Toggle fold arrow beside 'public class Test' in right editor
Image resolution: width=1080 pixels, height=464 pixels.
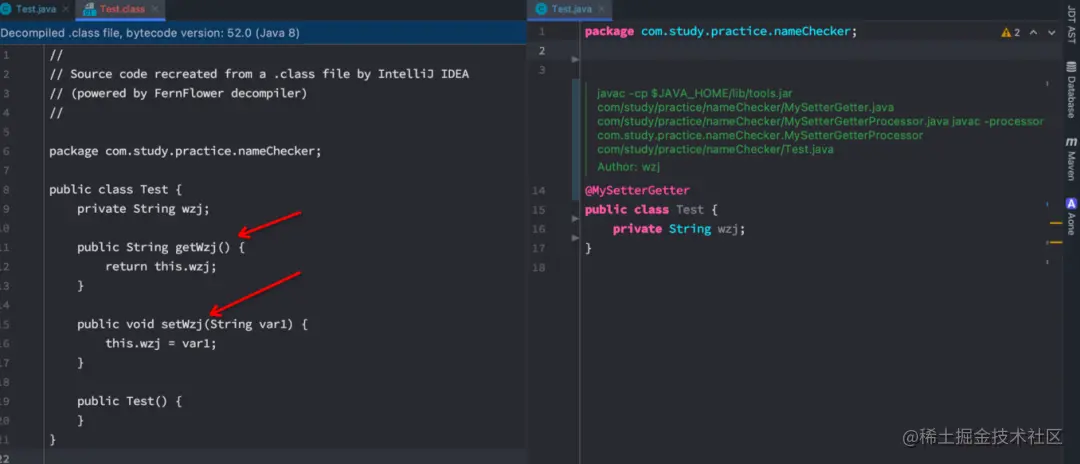[575, 218]
